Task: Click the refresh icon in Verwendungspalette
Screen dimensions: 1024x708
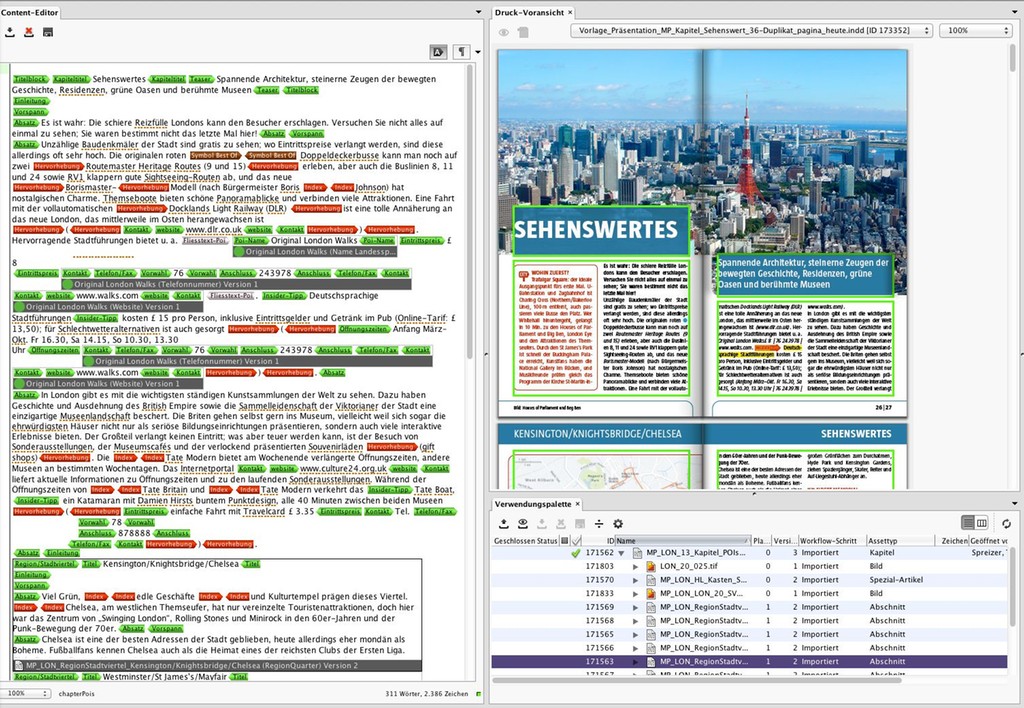Action: 1006,523
